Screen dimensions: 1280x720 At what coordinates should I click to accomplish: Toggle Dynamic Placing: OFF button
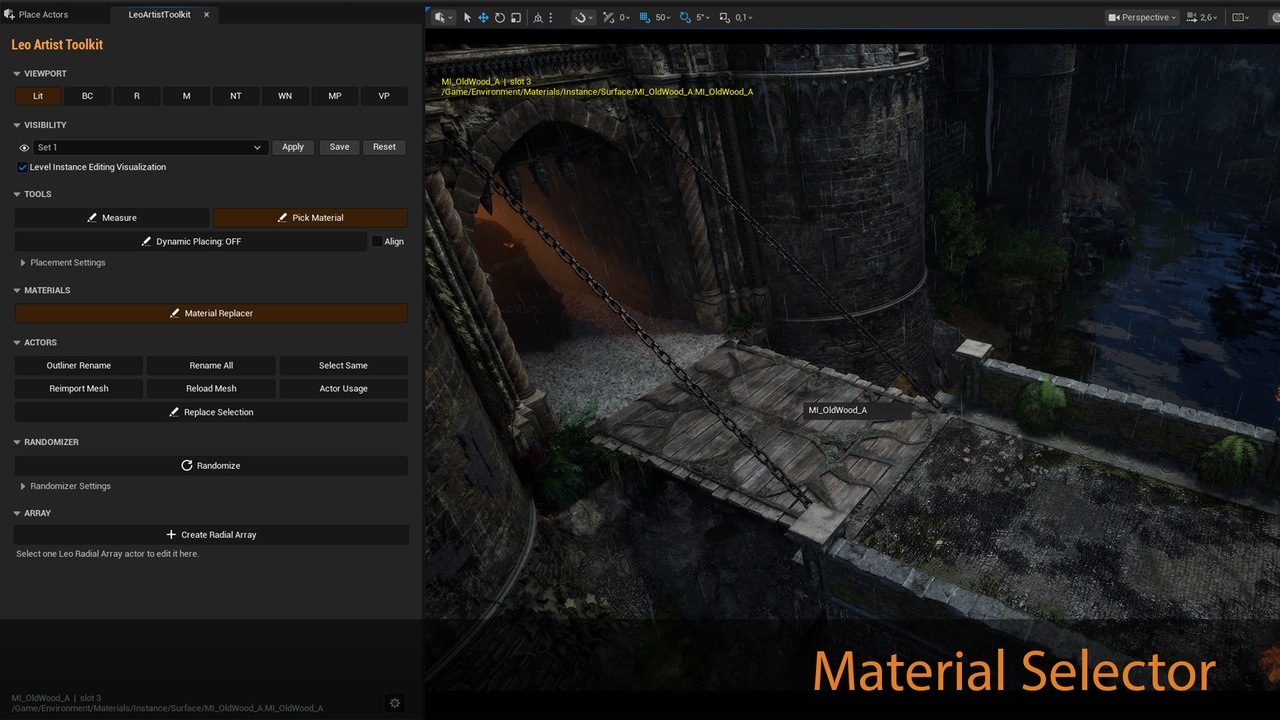191,242
